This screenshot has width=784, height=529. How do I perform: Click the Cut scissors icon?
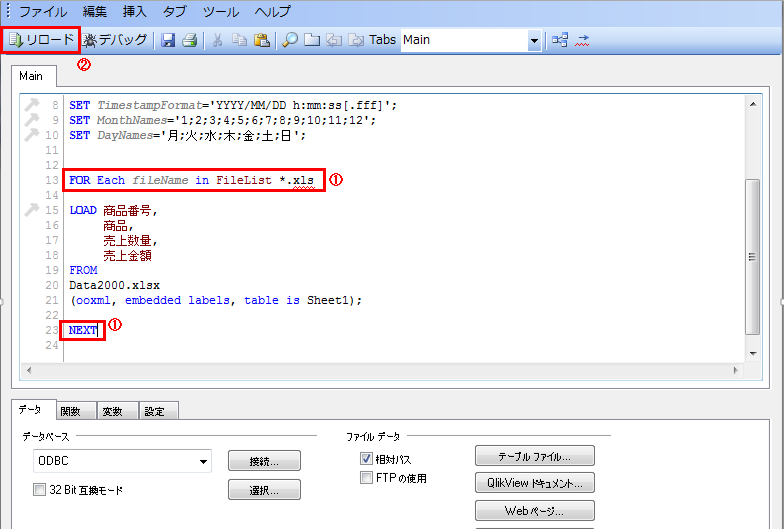[x=218, y=40]
